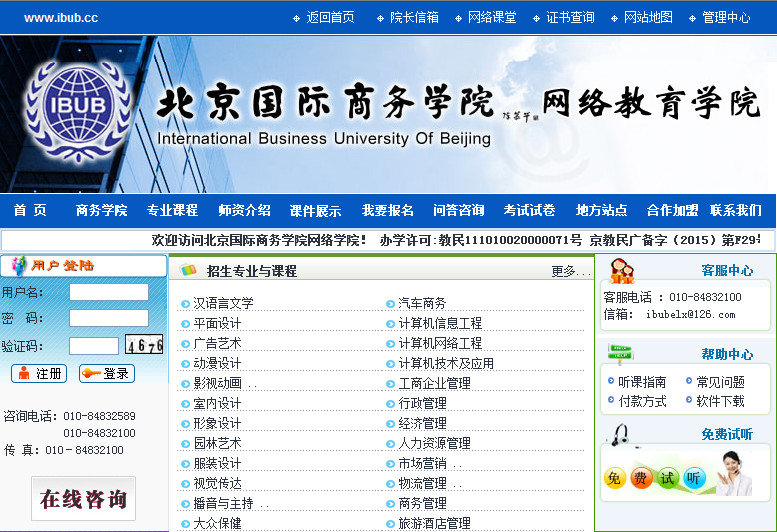Click 更多 link in courses header
The height and width of the screenshot is (532, 777).
click(x=570, y=271)
